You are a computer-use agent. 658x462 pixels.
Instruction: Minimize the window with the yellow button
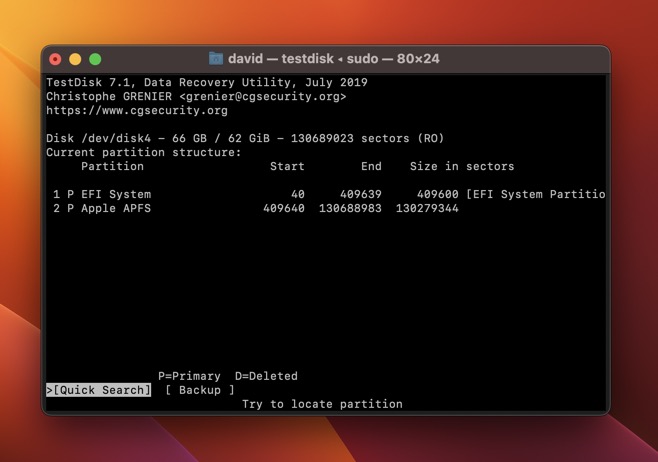pyautogui.click(x=75, y=59)
